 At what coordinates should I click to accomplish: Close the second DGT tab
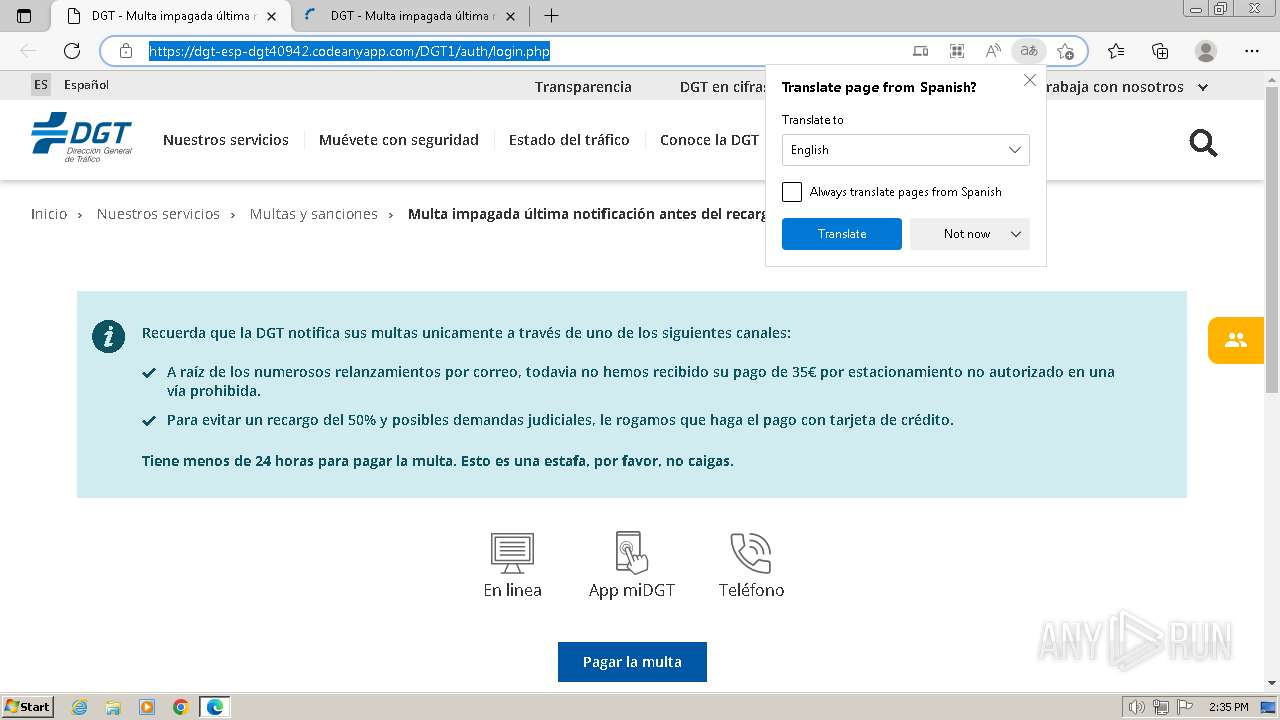[511, 16]
